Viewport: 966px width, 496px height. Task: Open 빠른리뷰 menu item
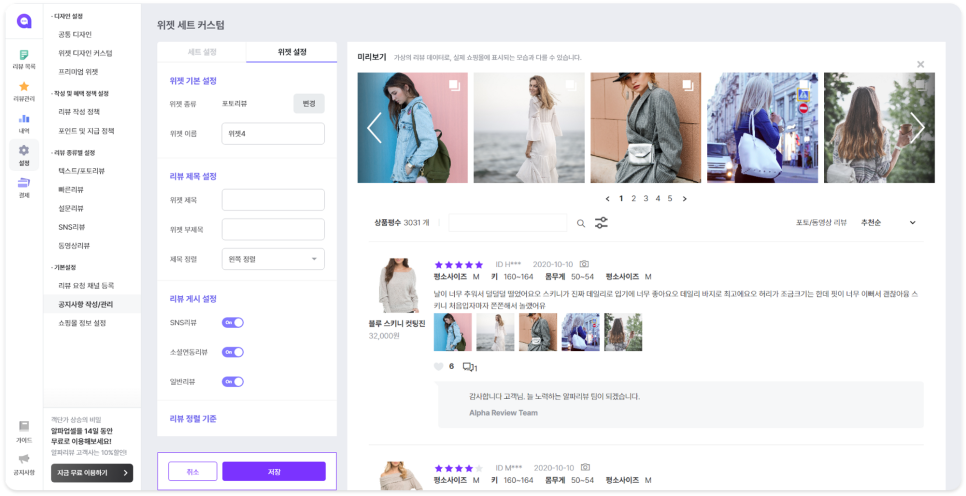click(71, 189)
